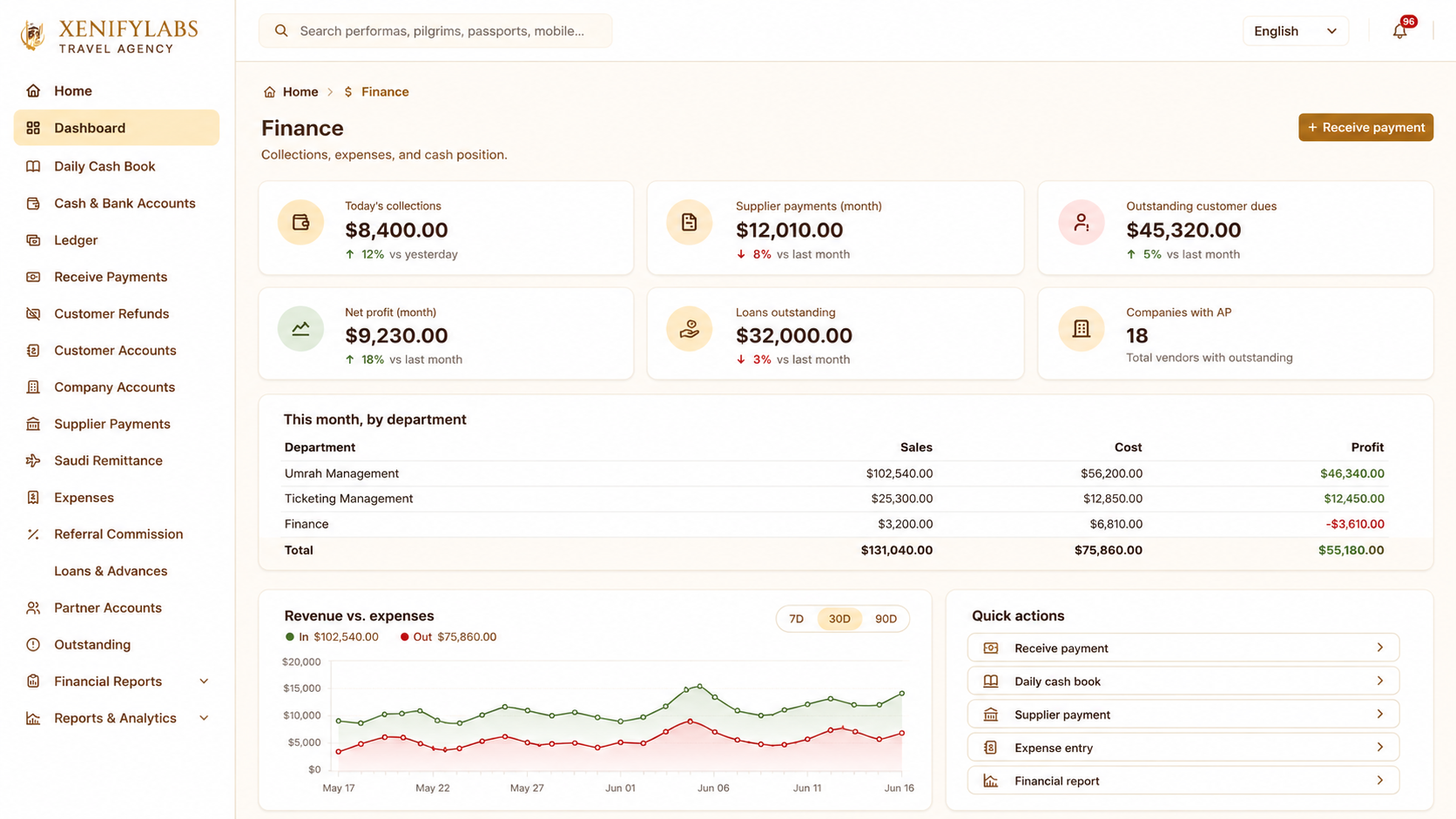Click the XenifyLabs logo emblem
Screen dimensions: 1456x819
(x=33, y=35)
